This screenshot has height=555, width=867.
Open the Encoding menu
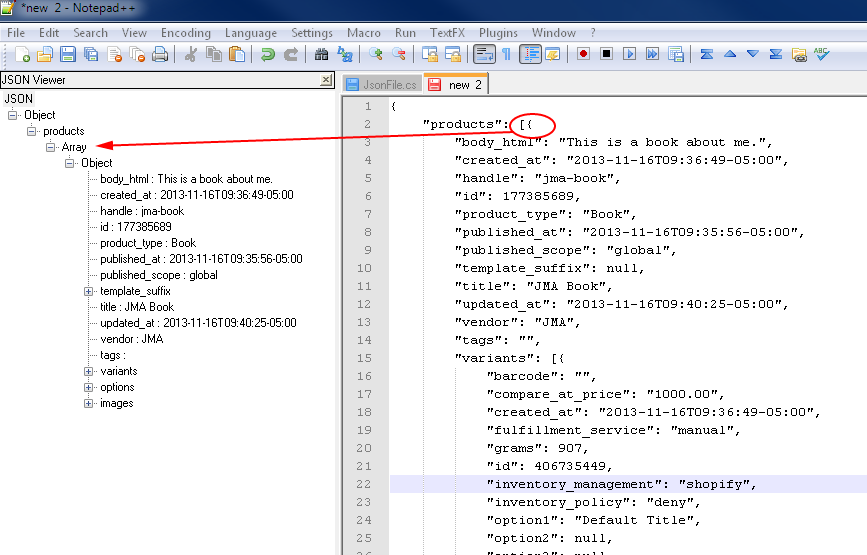pyautogui.click(x=186, y=33)
